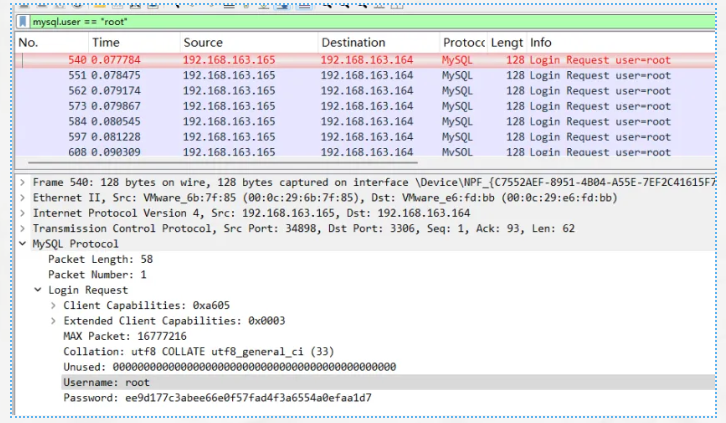Expand the Internet Protocol Version 4 node
The height and width of the screenshot is (423, 726).
tap(23, 213)
